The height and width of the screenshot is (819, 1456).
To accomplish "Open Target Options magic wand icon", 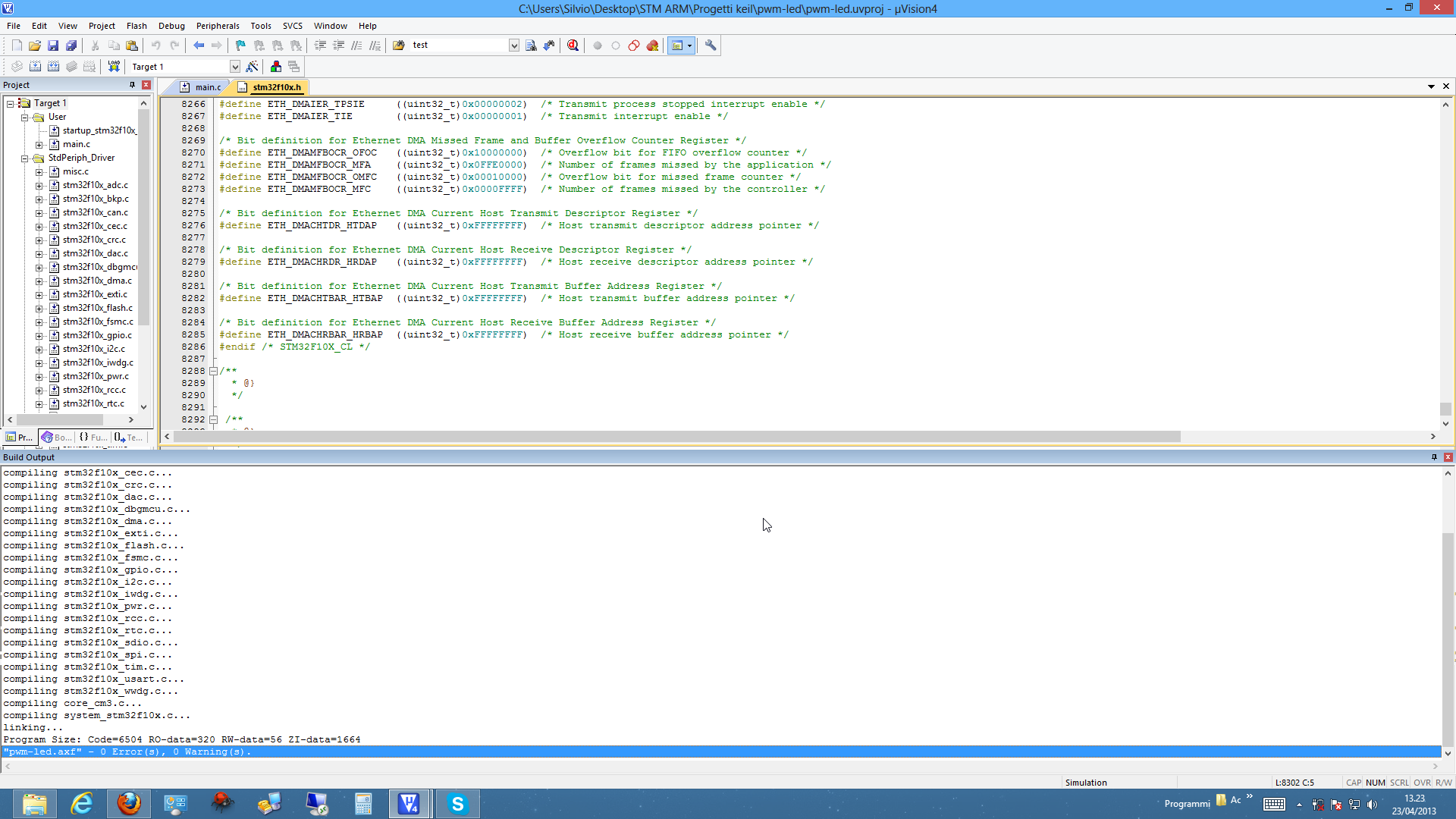I will (x=253, y=67).
